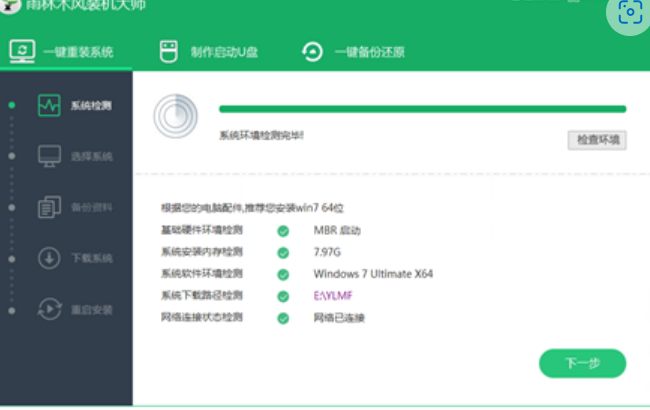Image resolution: width=650 pixels, height=410 pixels.
Task: Go to the 备份资料 step label
Action: click(x=92, y=207)
